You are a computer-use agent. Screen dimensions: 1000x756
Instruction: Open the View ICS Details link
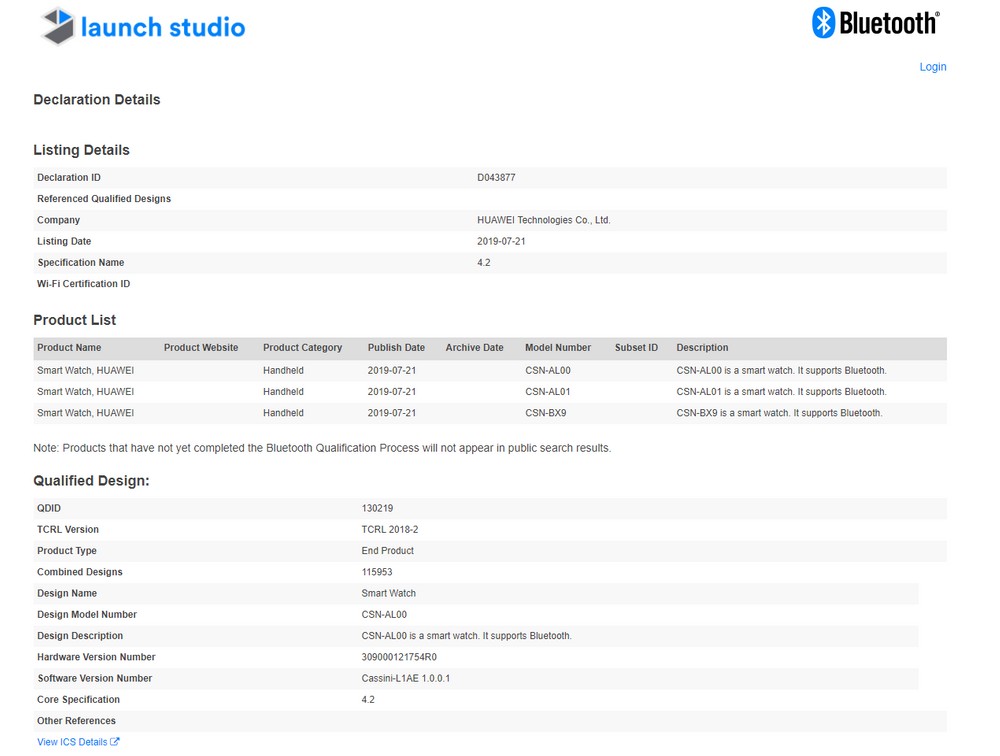pyautogui.click(x=72, y=742)
